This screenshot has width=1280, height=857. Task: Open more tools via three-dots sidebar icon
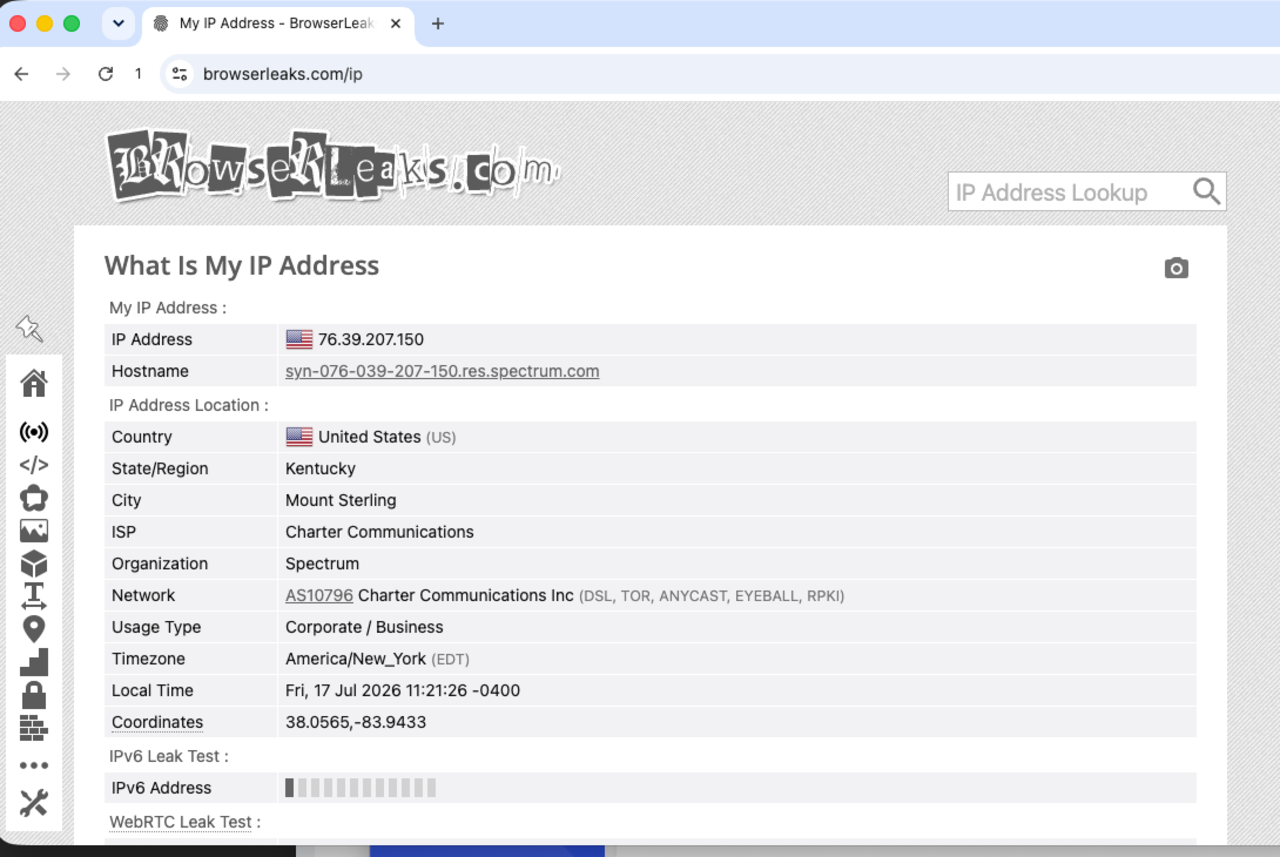pyautogui.click(x=34, y=766)
